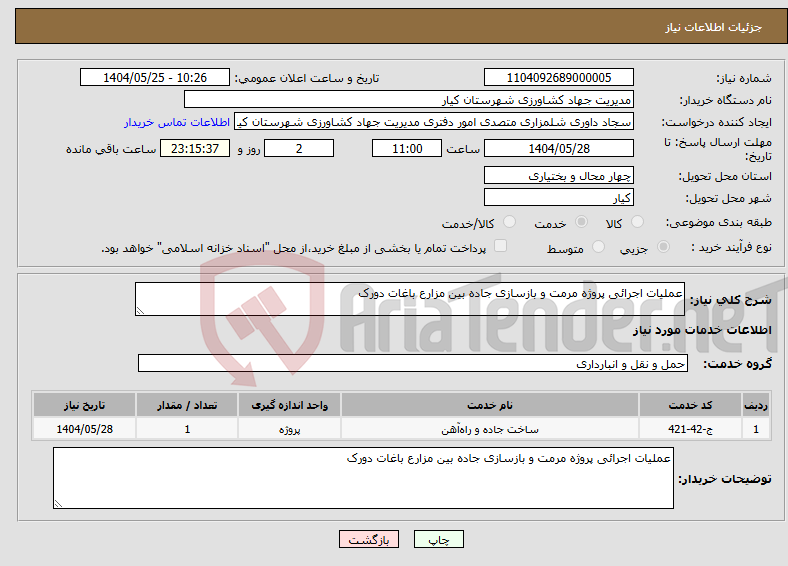This screenshot has height=566, width=788.
Task: Click the label طبقه بندی موضوعی
Action: (x=719, y=222)
